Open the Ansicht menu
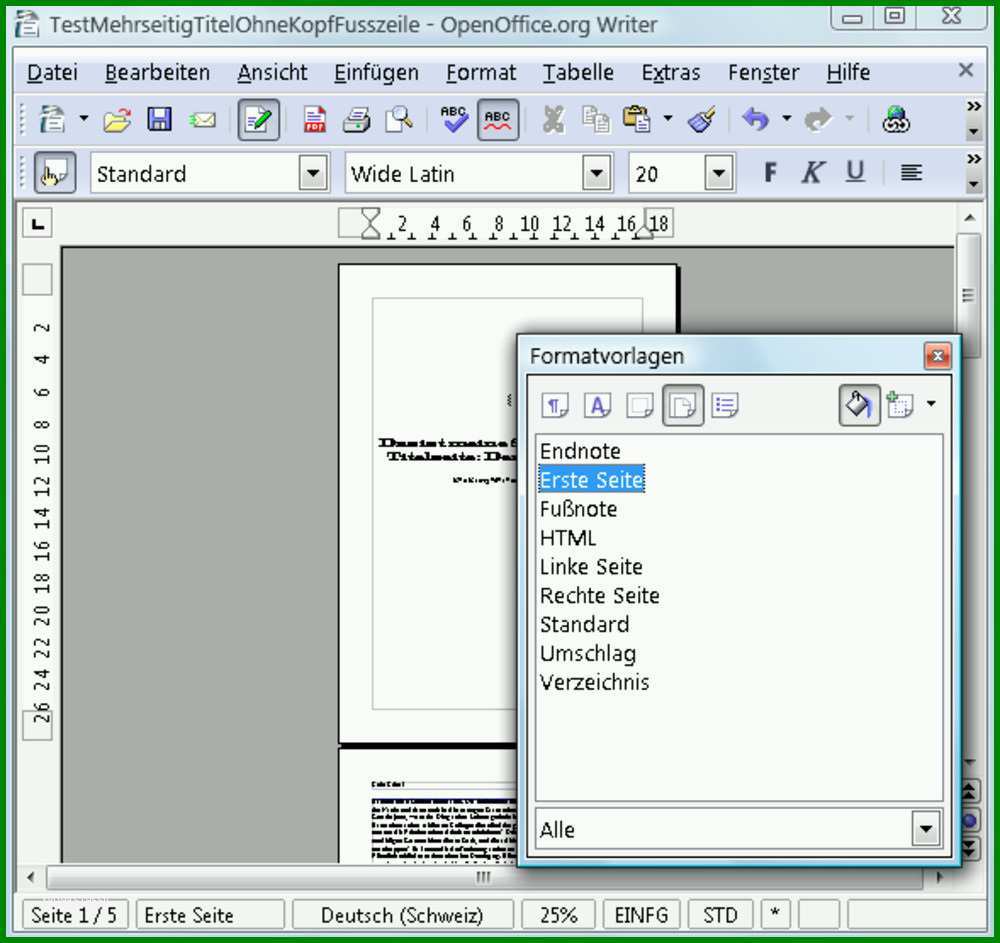The height and width of the screenshot is (943, 1000). (272, 73)
